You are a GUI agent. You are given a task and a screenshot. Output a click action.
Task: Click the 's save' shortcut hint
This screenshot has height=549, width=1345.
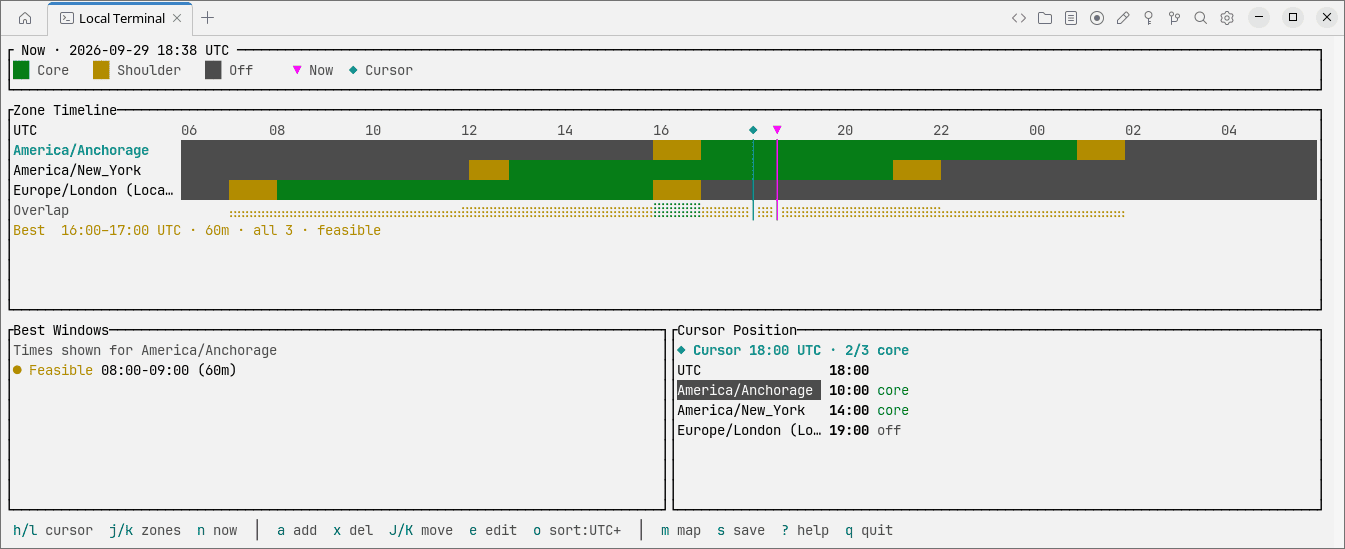741,530
